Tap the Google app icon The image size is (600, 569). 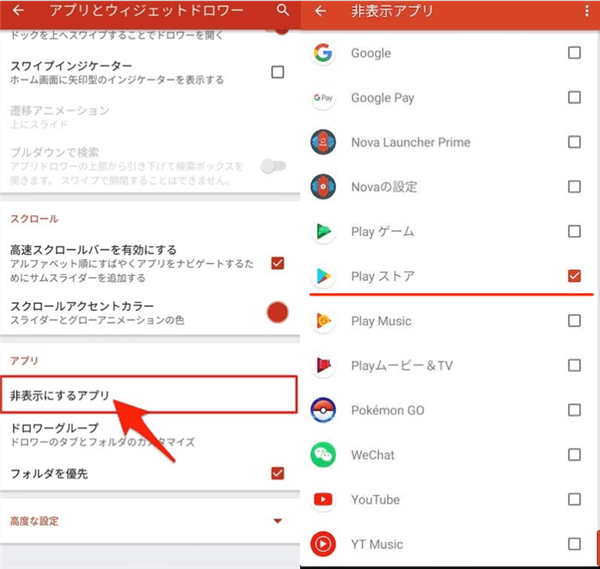(x=323, y=53)
